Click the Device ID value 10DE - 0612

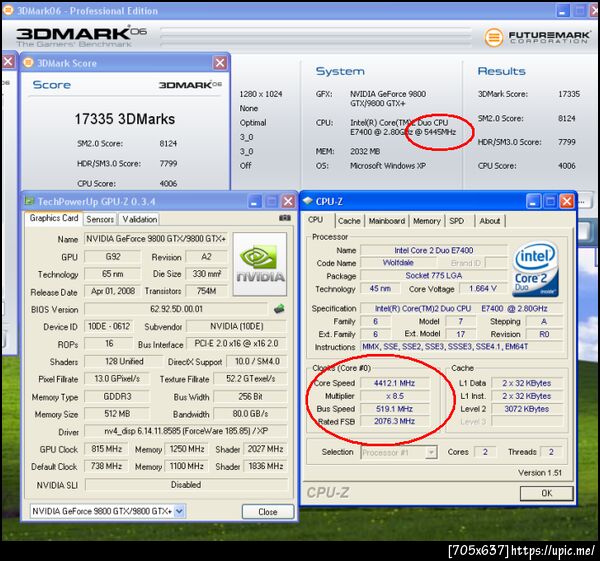pos(109,326)
